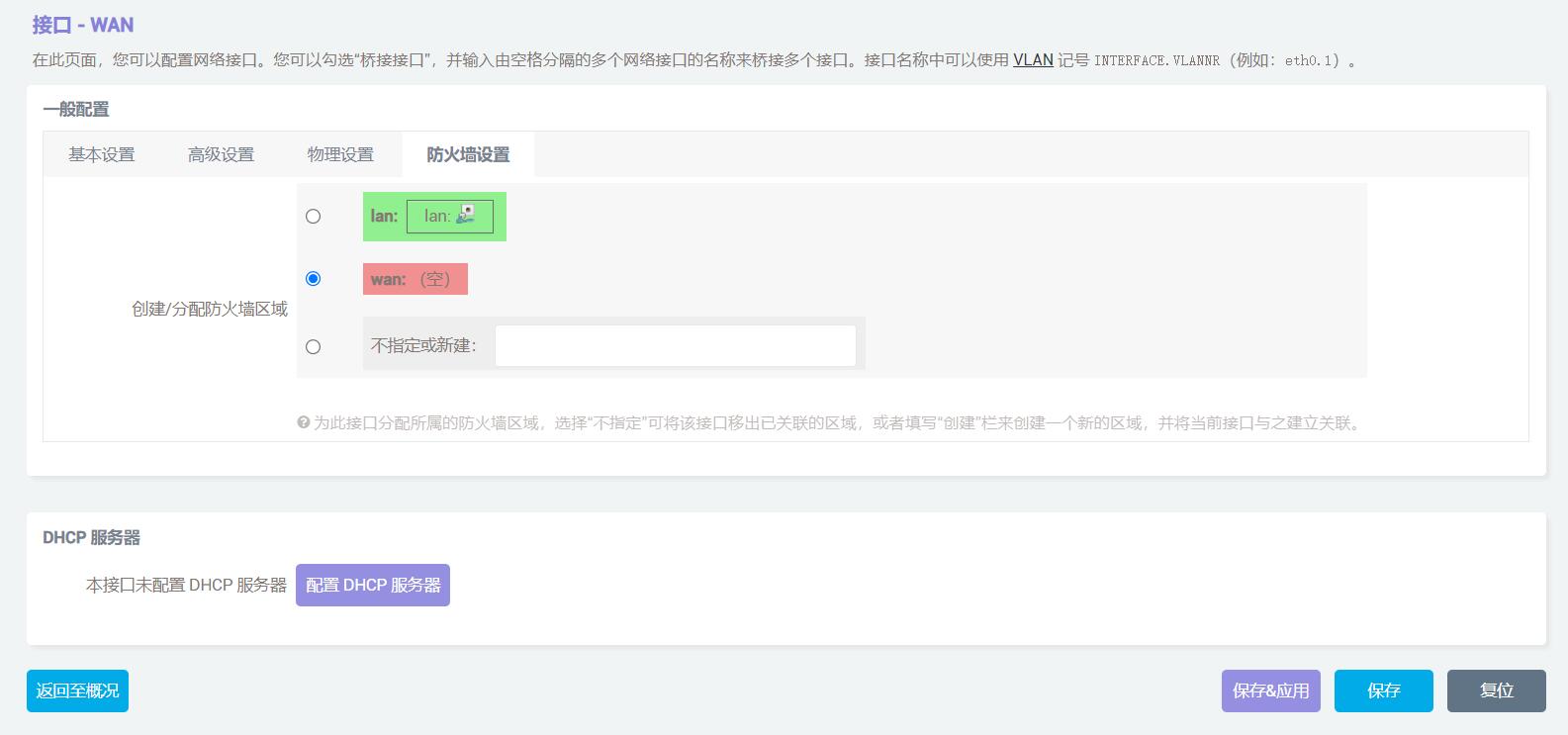
Task: Click the 接口 - WAN page title
Action: click(83, 25)
